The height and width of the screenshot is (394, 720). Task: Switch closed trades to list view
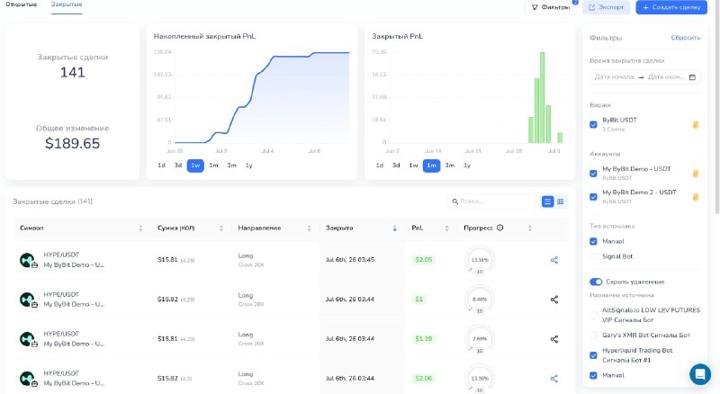[x=547, y=202]
